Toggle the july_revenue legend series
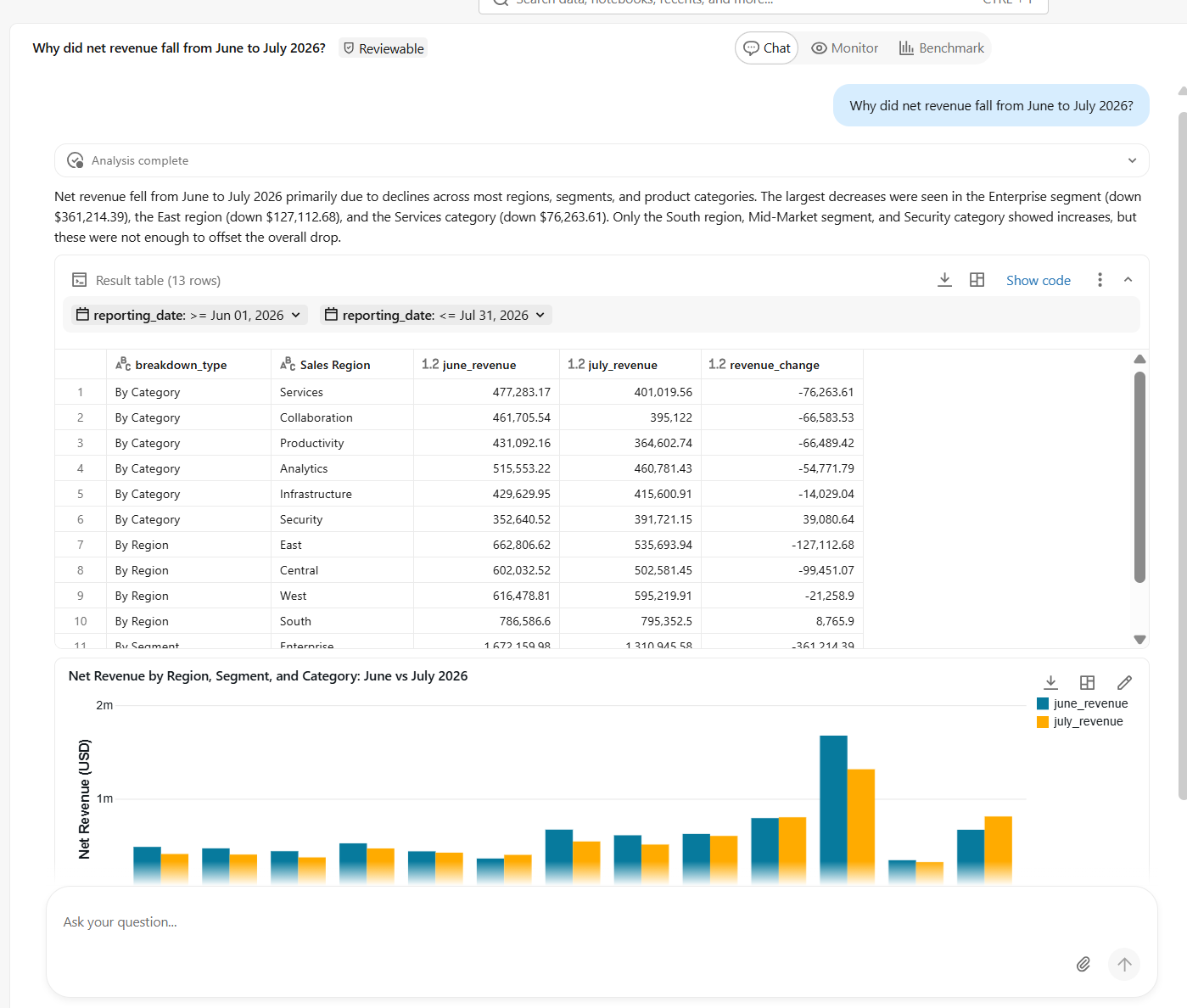 tap(1080, 721)
